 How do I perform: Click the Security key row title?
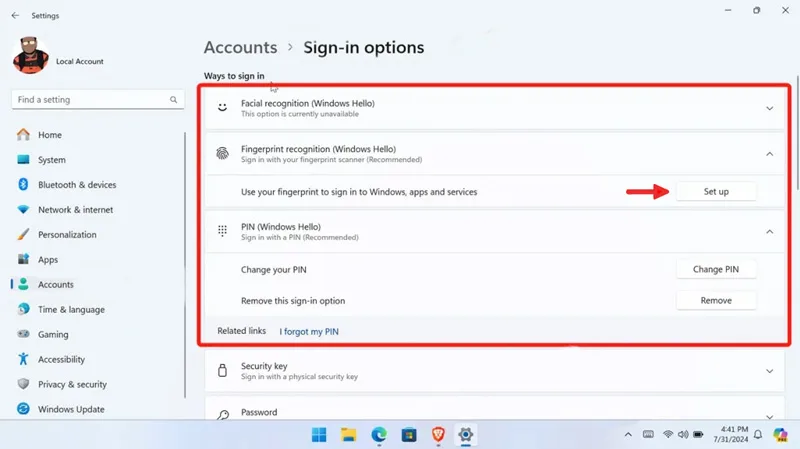tap(264, 366)
